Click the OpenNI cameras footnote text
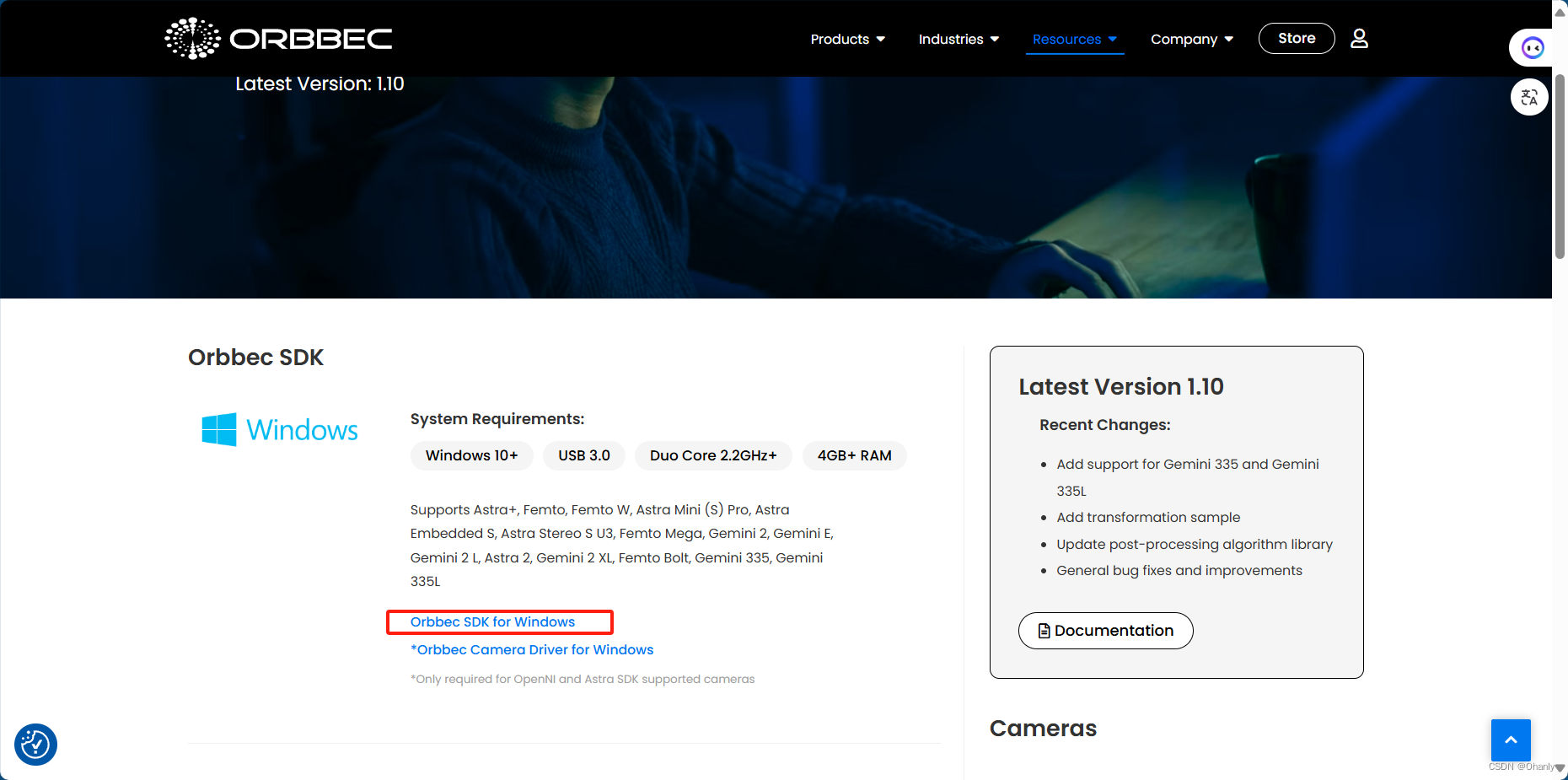Viewport: 1568px width, 780px height. pos(583,680)
